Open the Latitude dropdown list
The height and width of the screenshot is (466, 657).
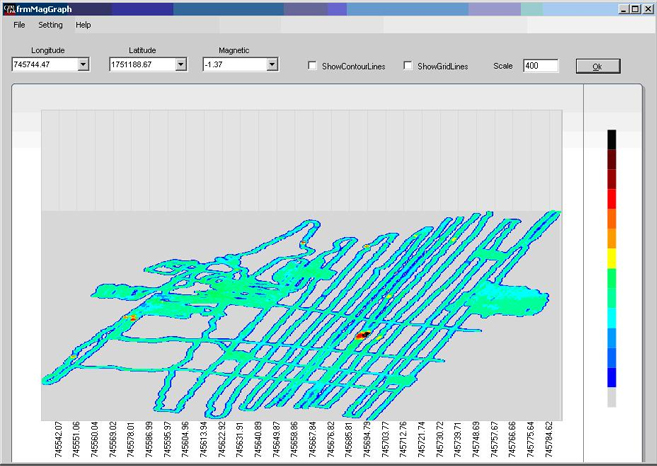pos(181,65)
